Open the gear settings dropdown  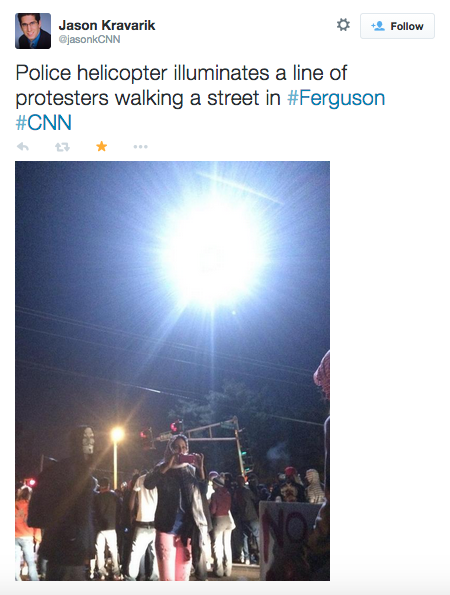pyautogui.click(x=343, y=25)
